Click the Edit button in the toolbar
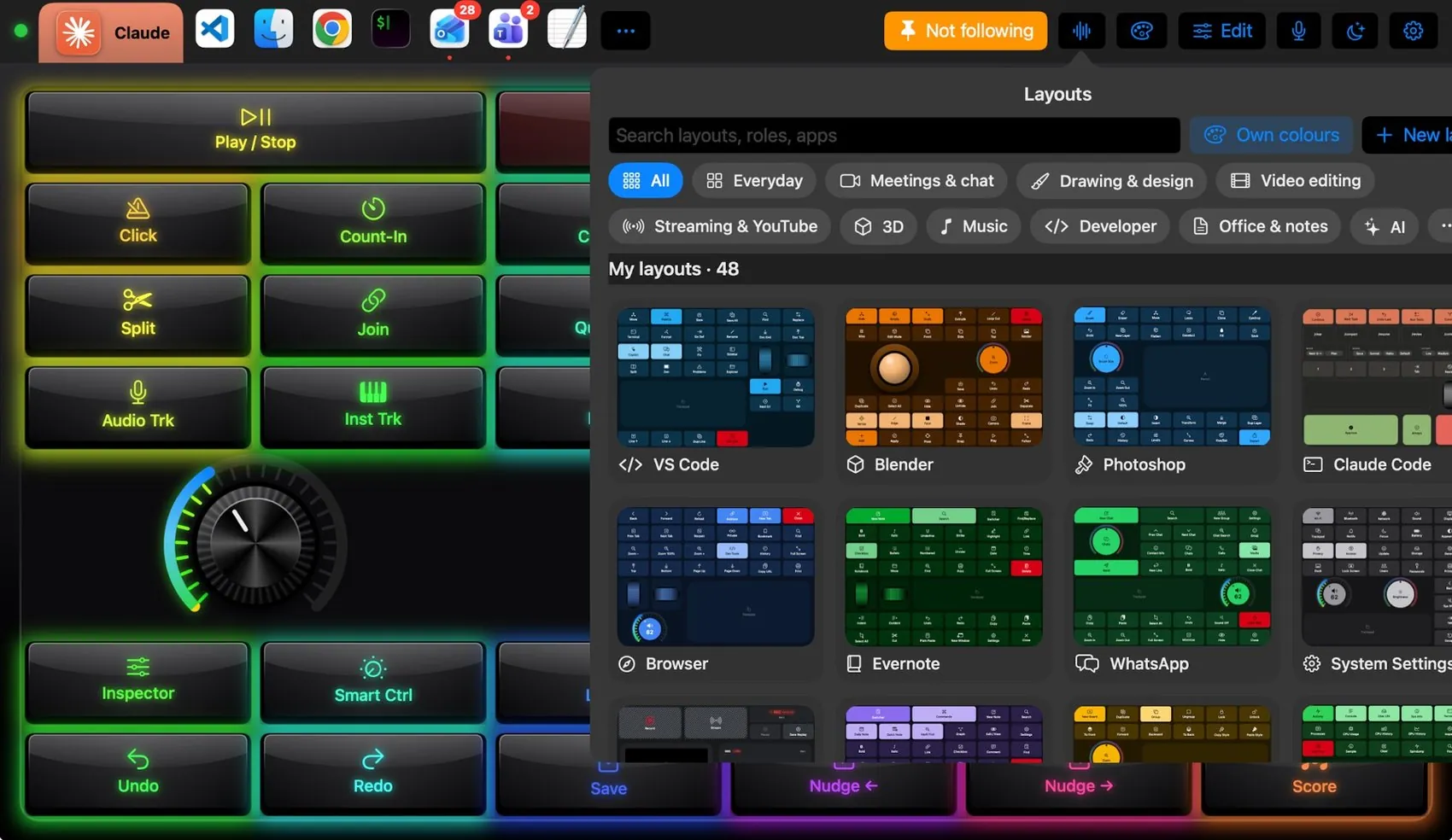Image resolution: width=1452 pixels, height=840 pixels. pyautogui.click(x=1222, y=32)
